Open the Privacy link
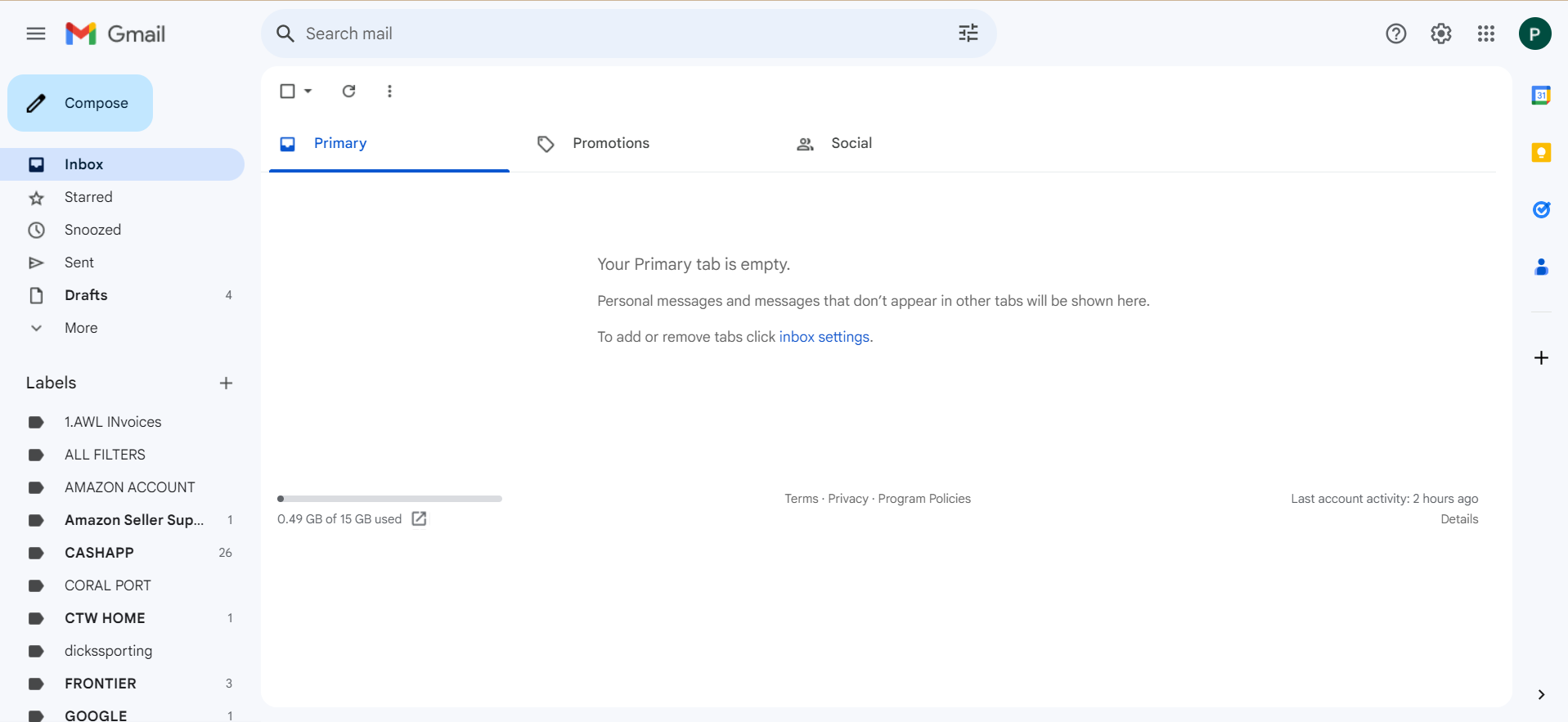 848,499
